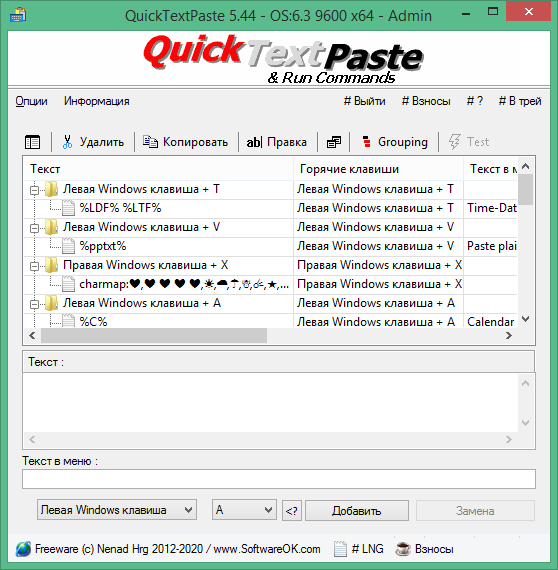Click # В трей to minimize to tray
558x570 pixels.
point(520,101)
